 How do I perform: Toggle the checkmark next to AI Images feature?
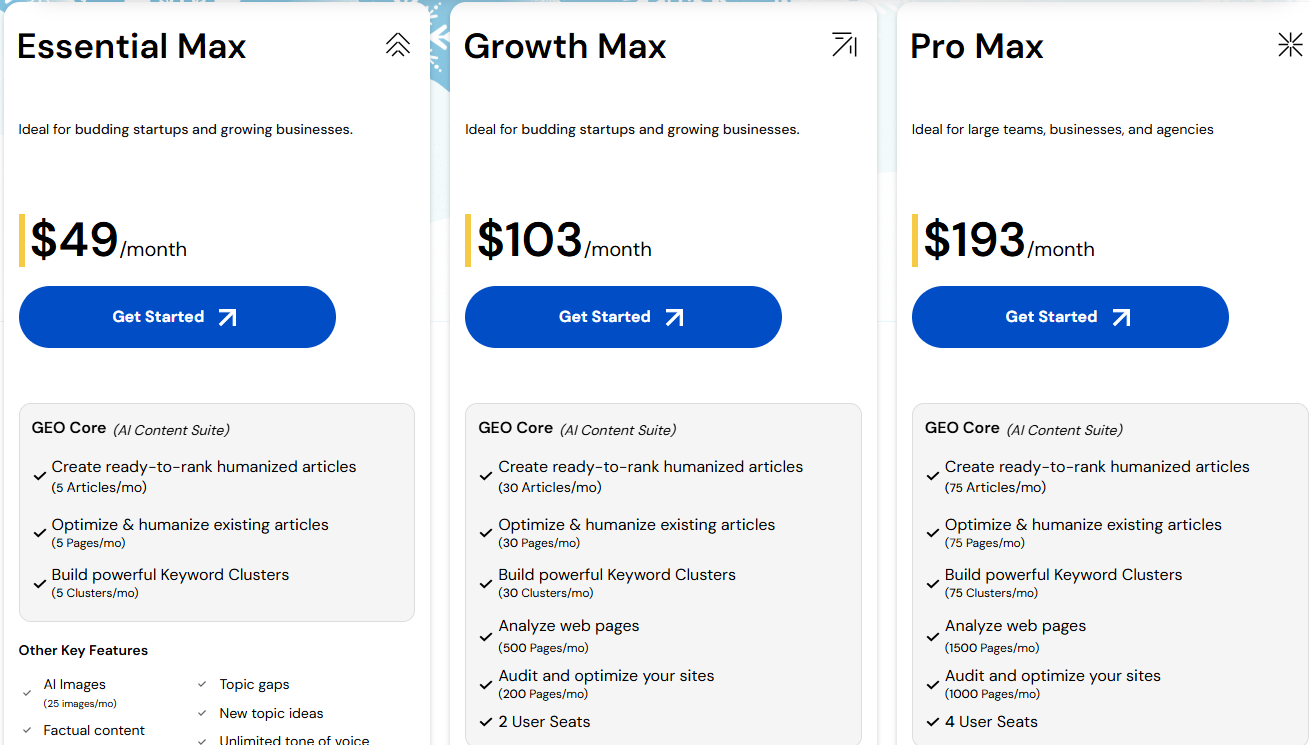[x=25, y=691]
